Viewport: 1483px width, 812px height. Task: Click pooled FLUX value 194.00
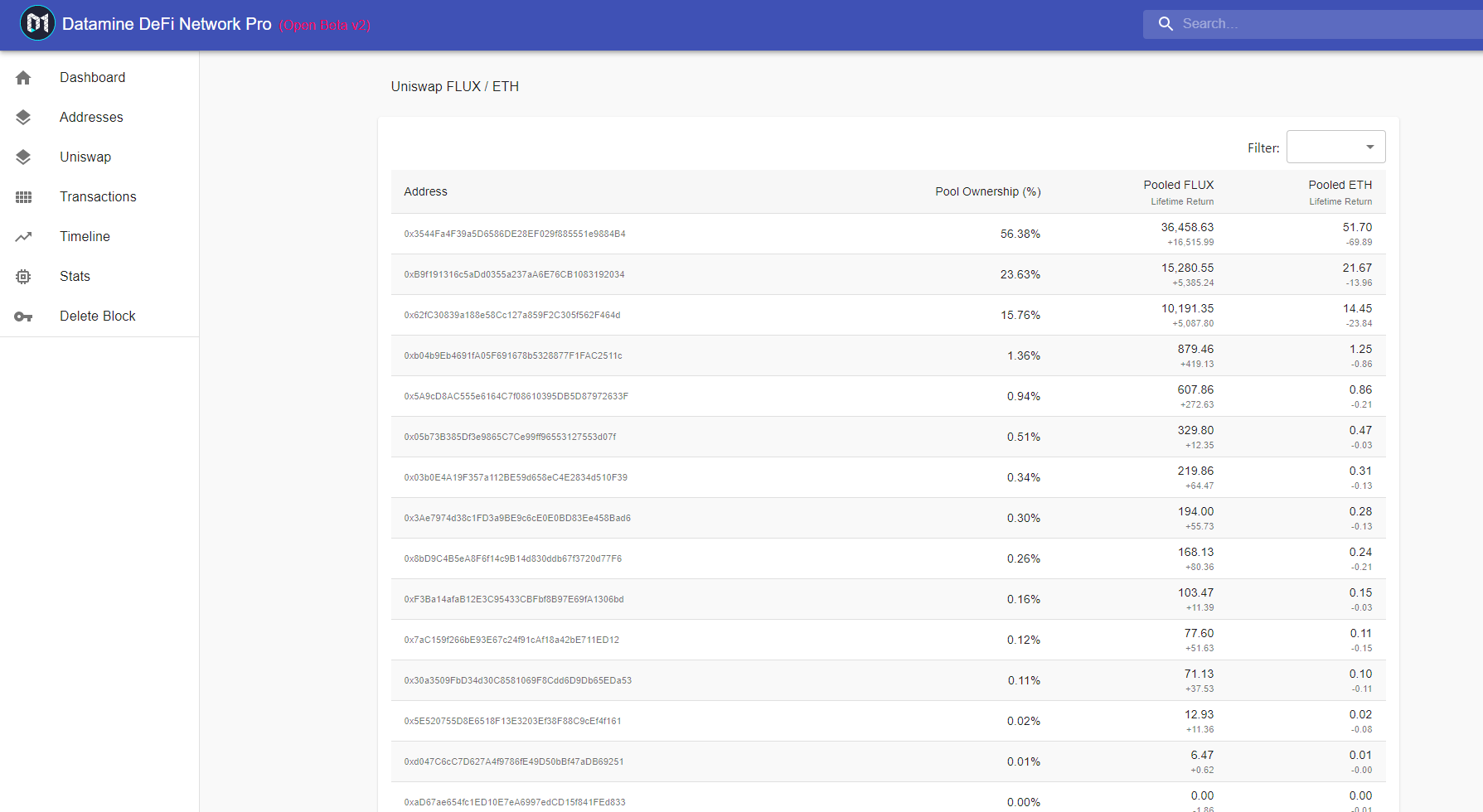point(1195,511)
